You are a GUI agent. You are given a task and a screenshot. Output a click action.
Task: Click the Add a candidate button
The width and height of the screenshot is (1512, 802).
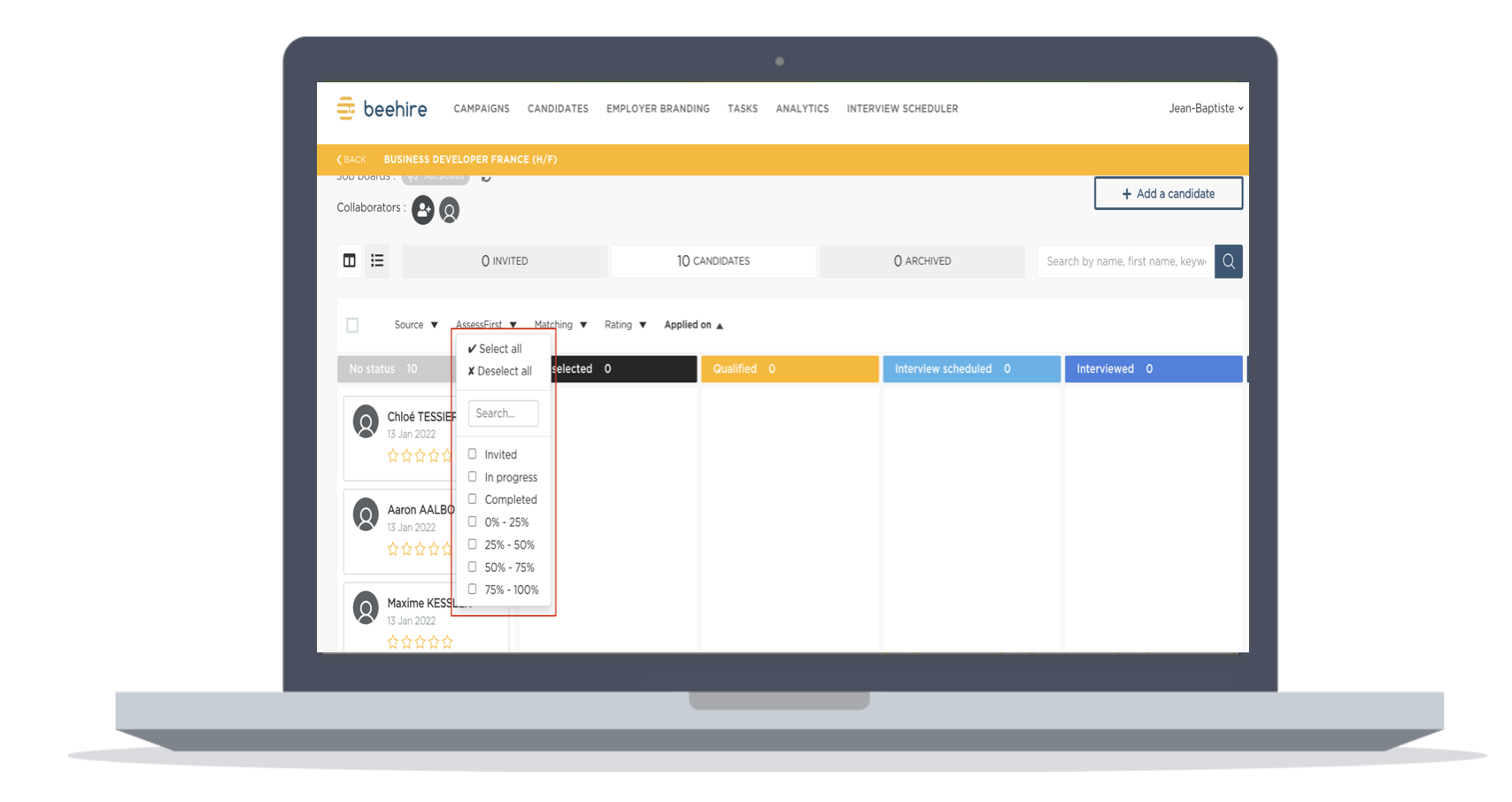[1168, 193]
